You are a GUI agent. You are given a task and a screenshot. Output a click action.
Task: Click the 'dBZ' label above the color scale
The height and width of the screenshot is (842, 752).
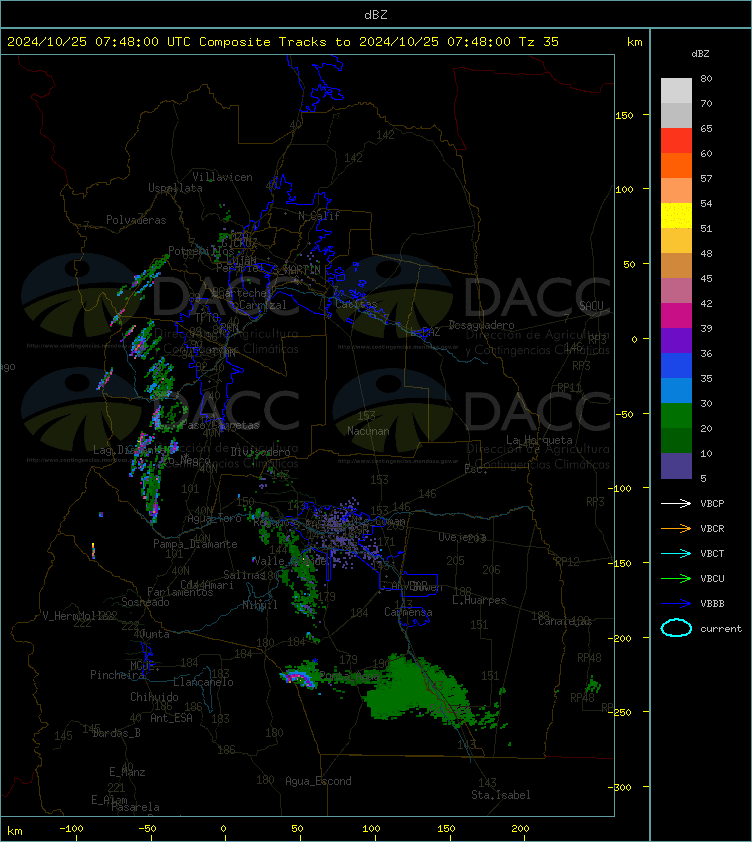coord(700,54)
